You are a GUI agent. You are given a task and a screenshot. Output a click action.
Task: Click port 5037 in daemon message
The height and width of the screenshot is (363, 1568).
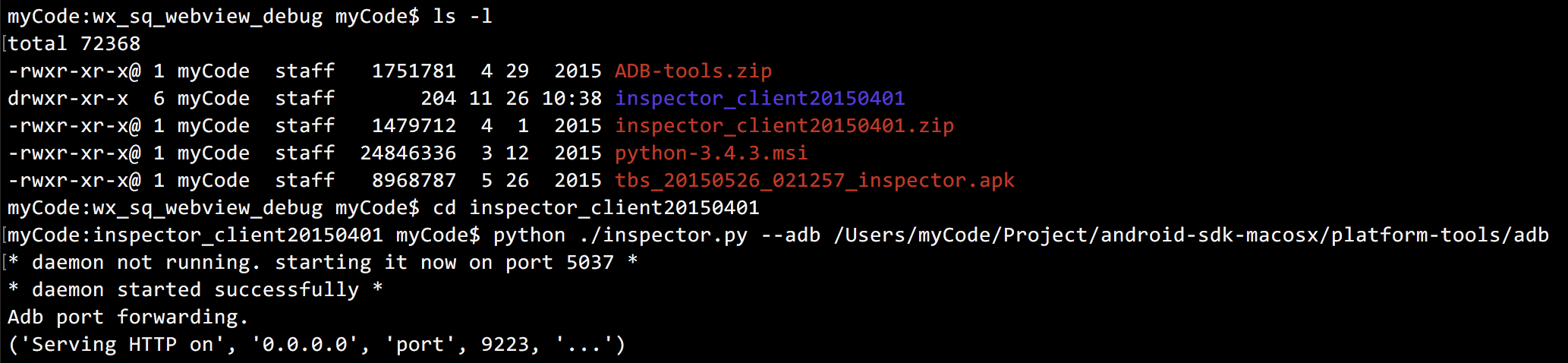[x=590, y=263]
